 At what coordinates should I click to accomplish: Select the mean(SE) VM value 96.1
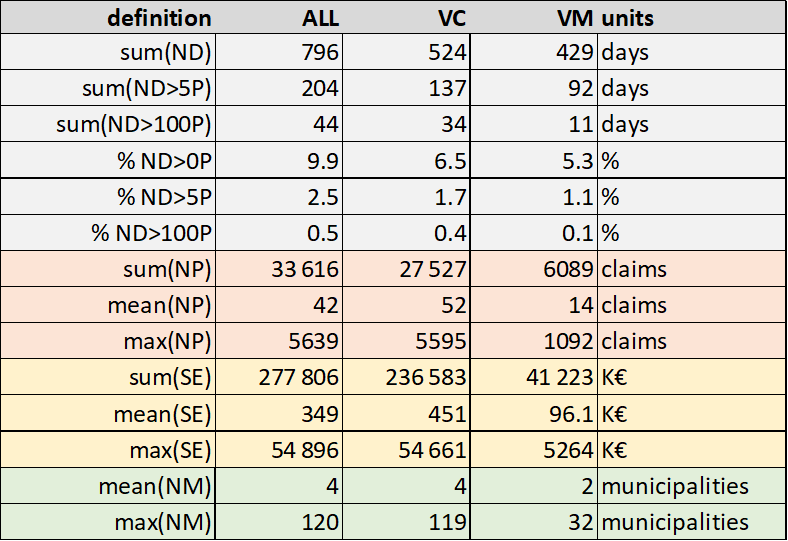570,413
